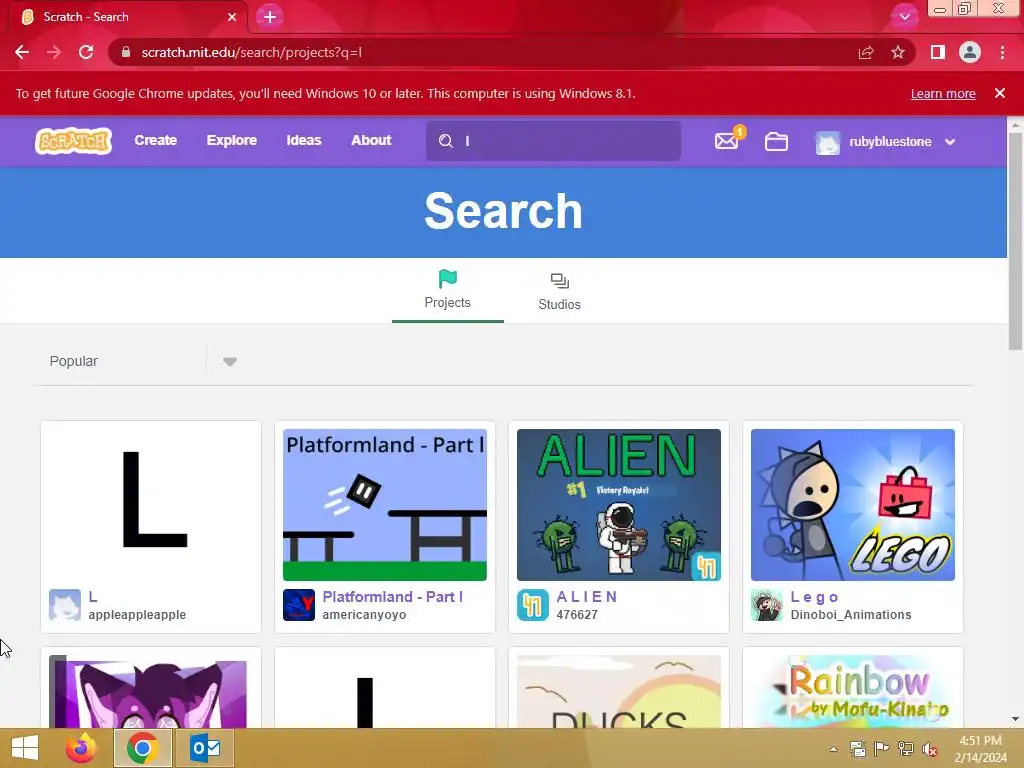Click americanyoyo's avatar icon
1024x768 pixels.
[298, 605]
